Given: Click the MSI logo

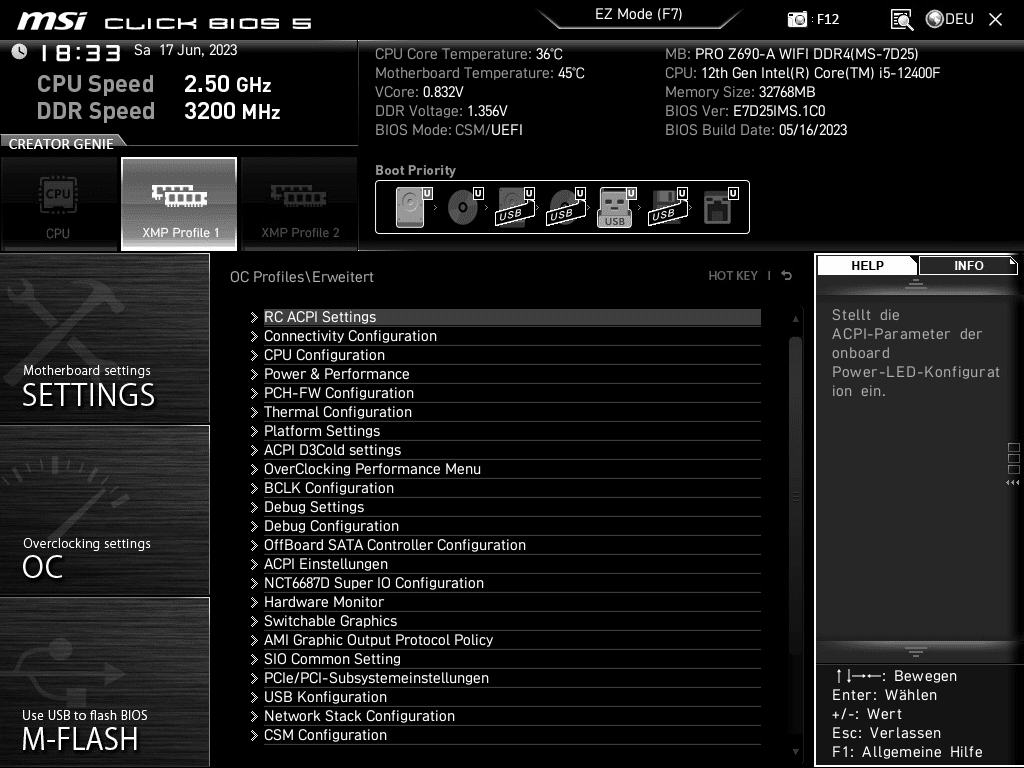Looking at the screenshot, I should [52, 20].
